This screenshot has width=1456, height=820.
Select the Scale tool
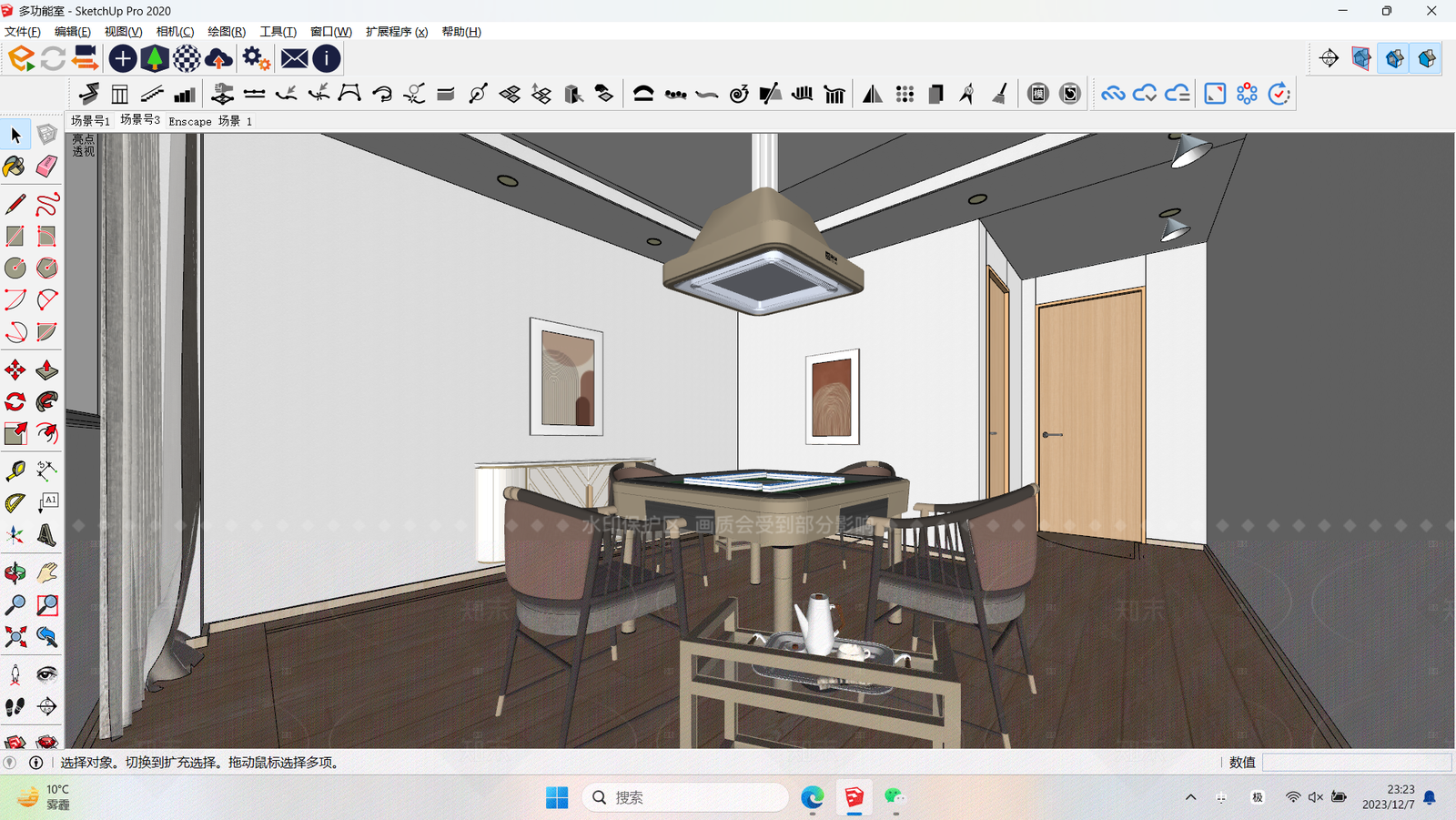15,433
